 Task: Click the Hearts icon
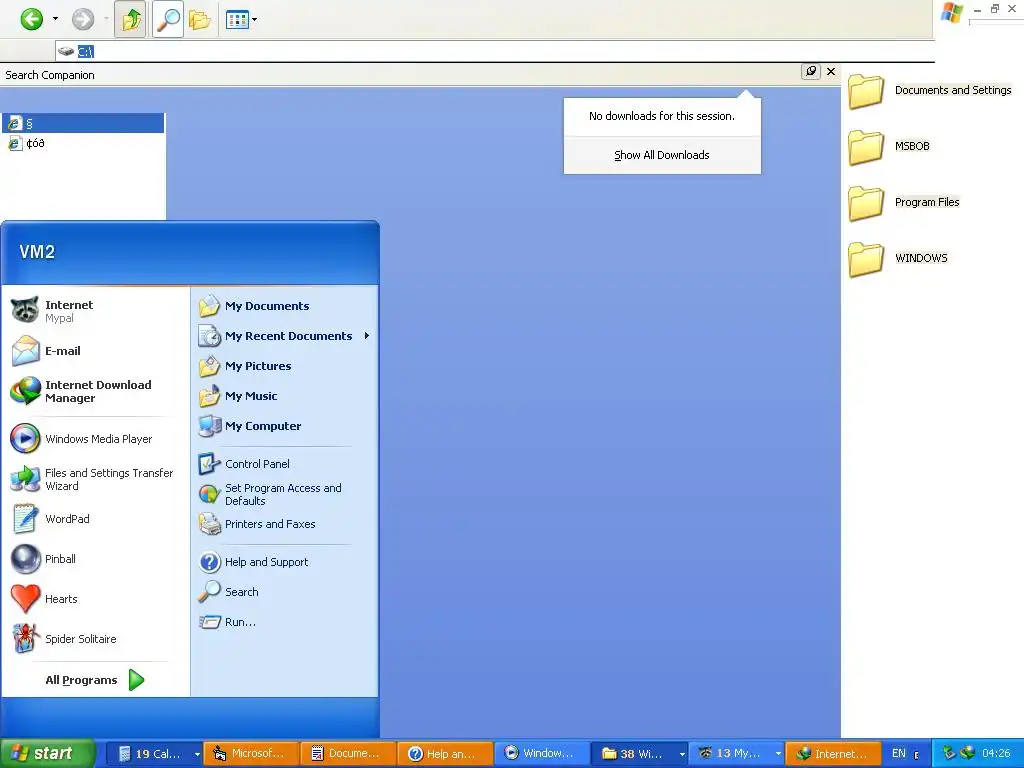(x=26, y=599)
